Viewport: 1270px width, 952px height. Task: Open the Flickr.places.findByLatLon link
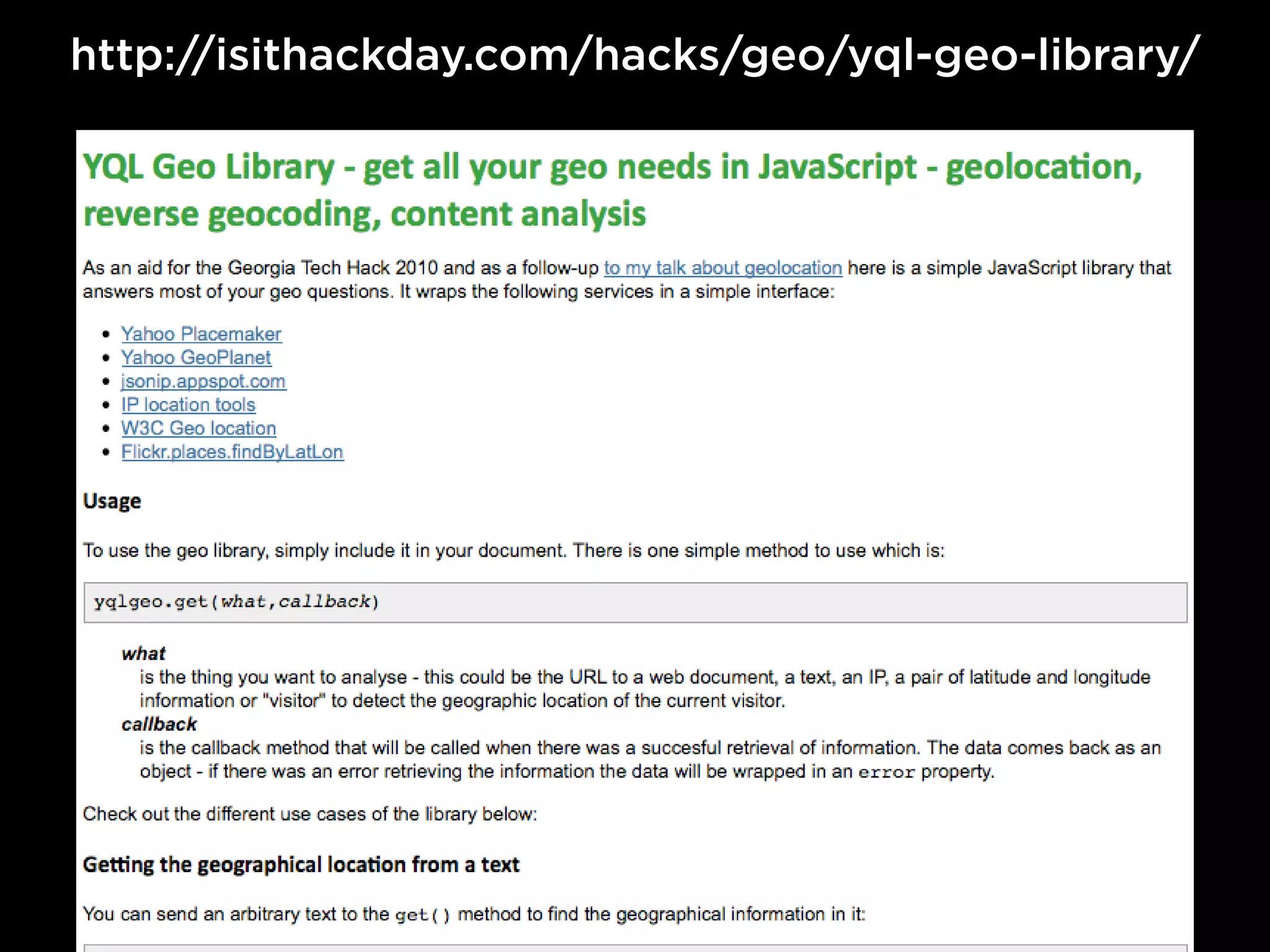[x=233, y=452]
